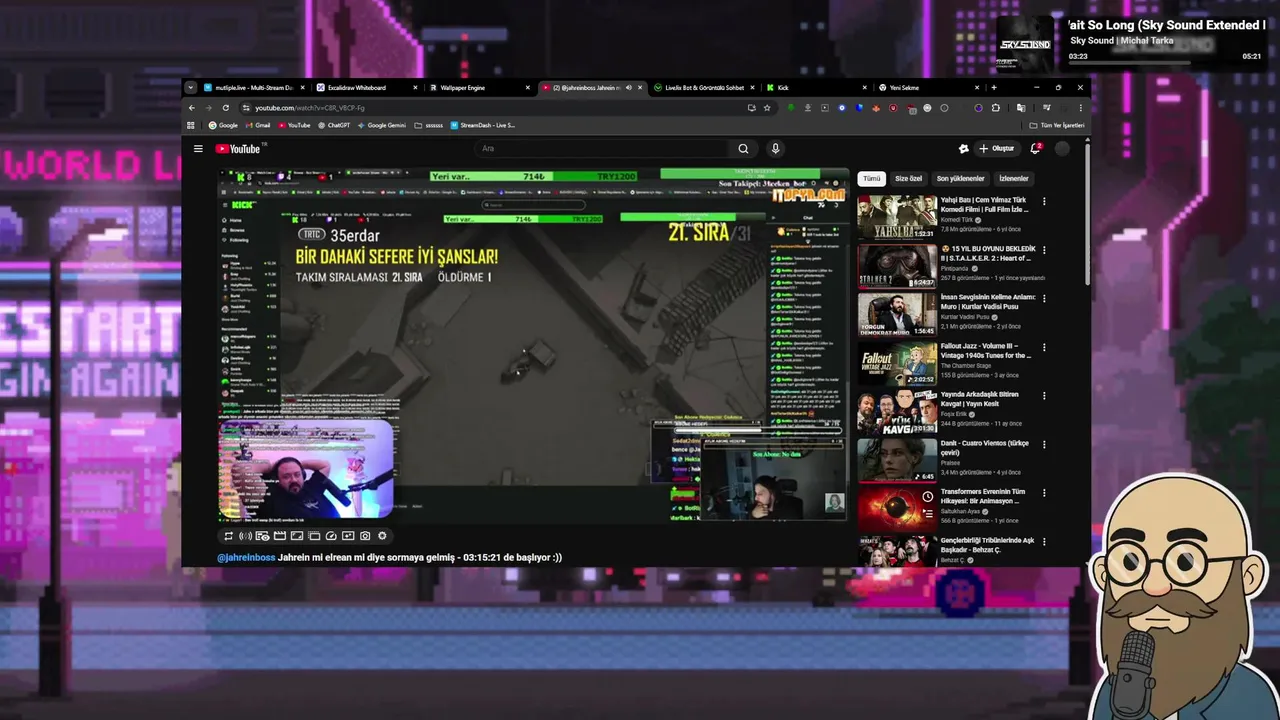The height and width of the screenshot is (720, 1280).
Task: Click the camera screenshot icon below video
Action: 365,536
